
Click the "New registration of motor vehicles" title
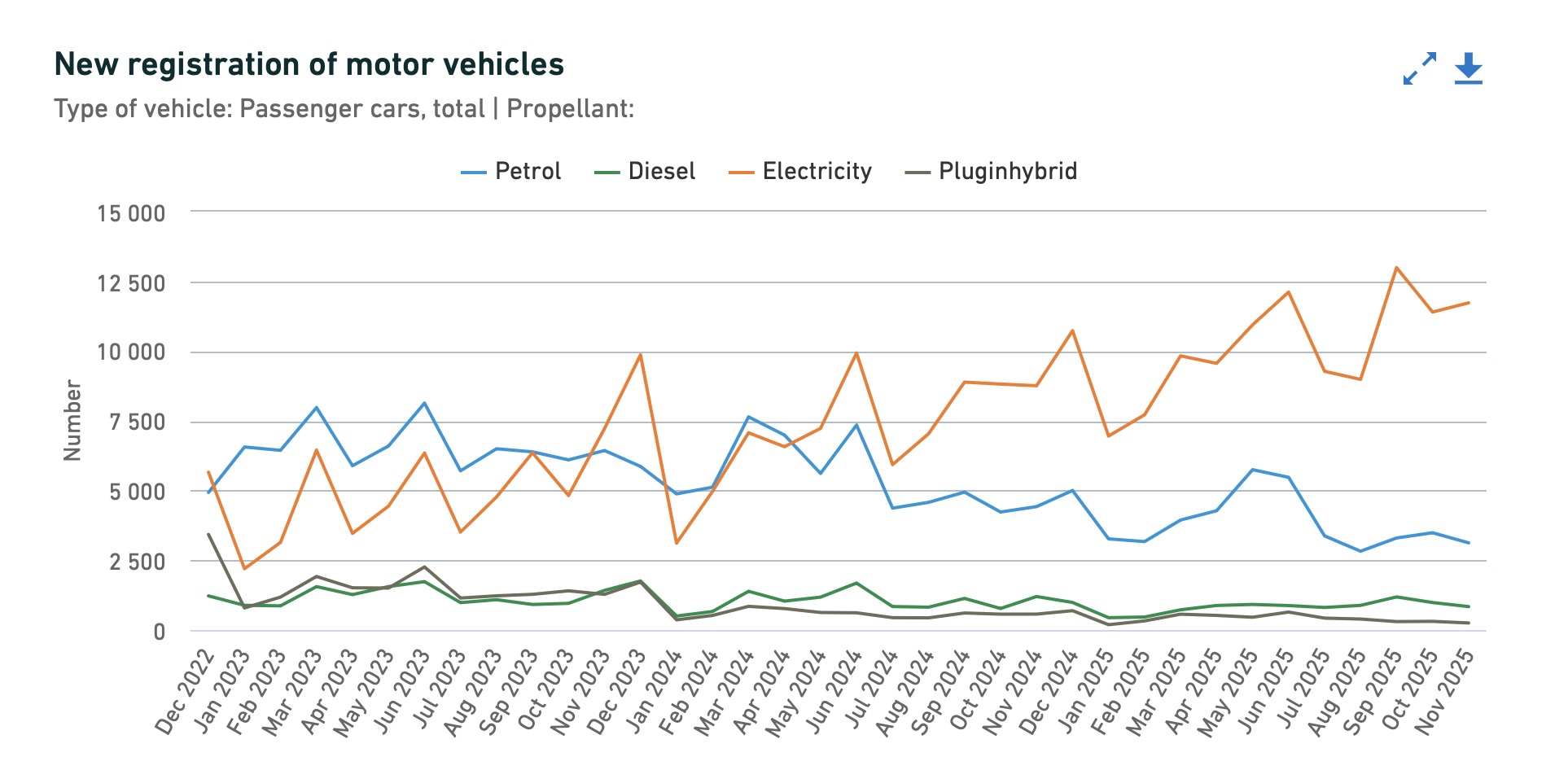309,64
